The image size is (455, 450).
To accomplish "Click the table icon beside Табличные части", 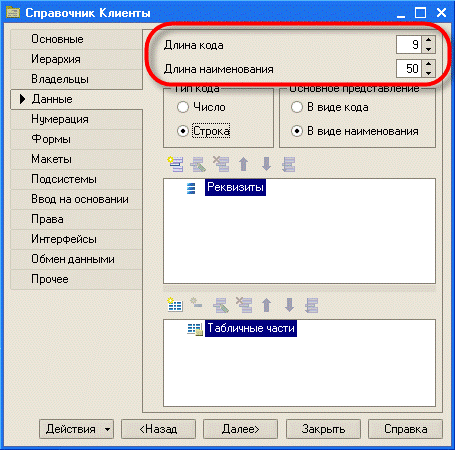I will (x=195, y=329).
